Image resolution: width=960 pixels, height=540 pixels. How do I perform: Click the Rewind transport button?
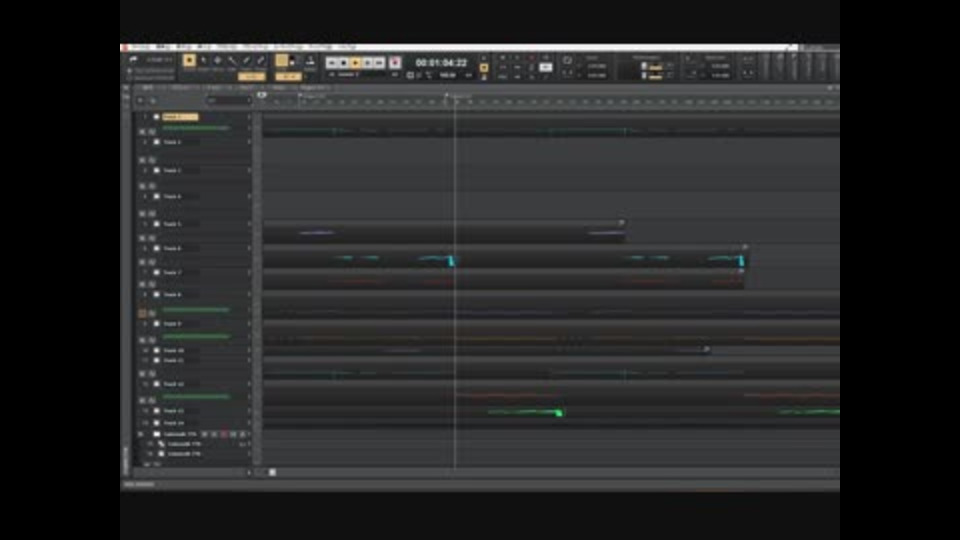tap(332, 62)
